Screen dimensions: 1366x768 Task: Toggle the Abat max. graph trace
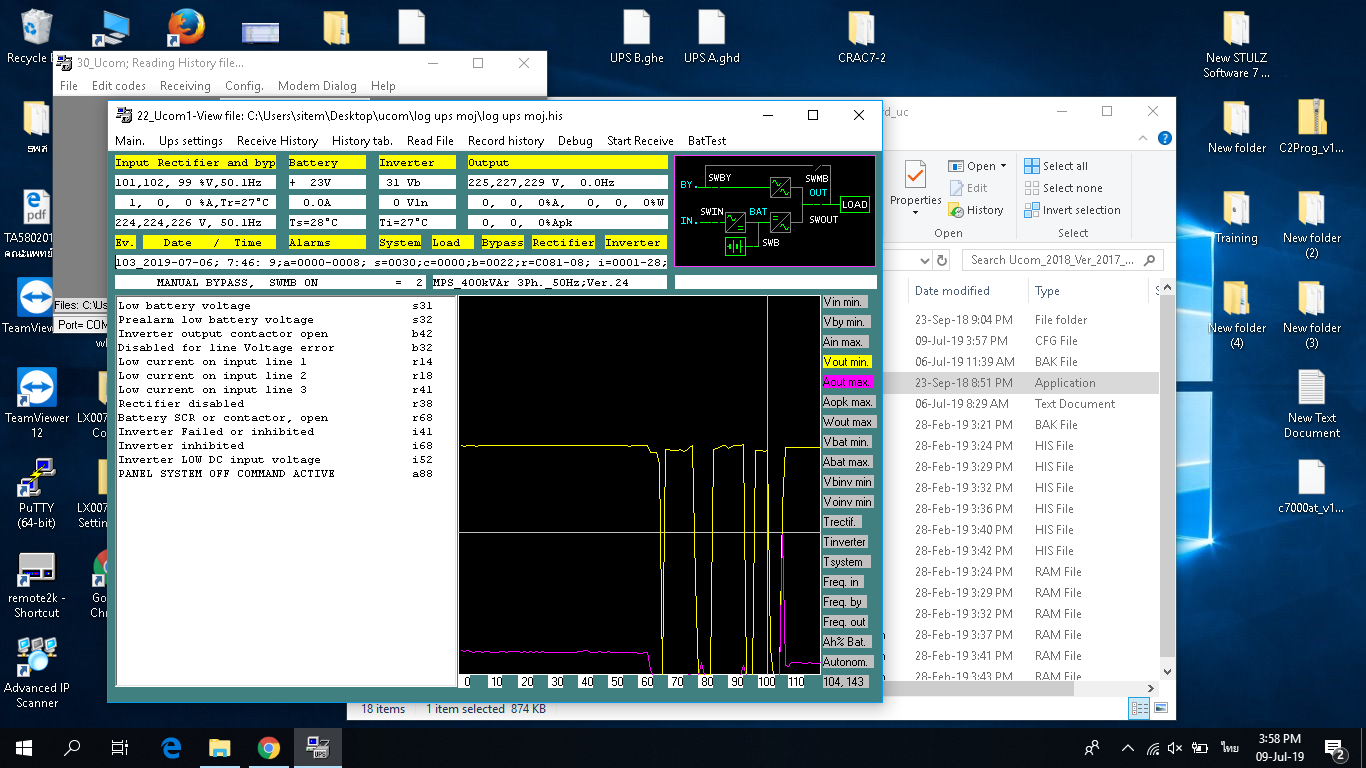pos(846,462)
